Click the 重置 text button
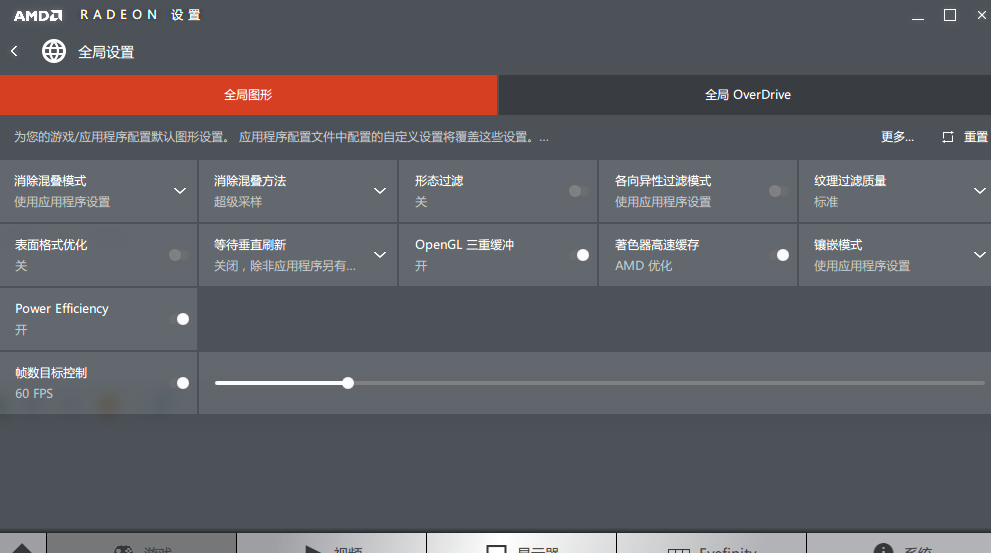The image size is (991, 553). [975, 137]
